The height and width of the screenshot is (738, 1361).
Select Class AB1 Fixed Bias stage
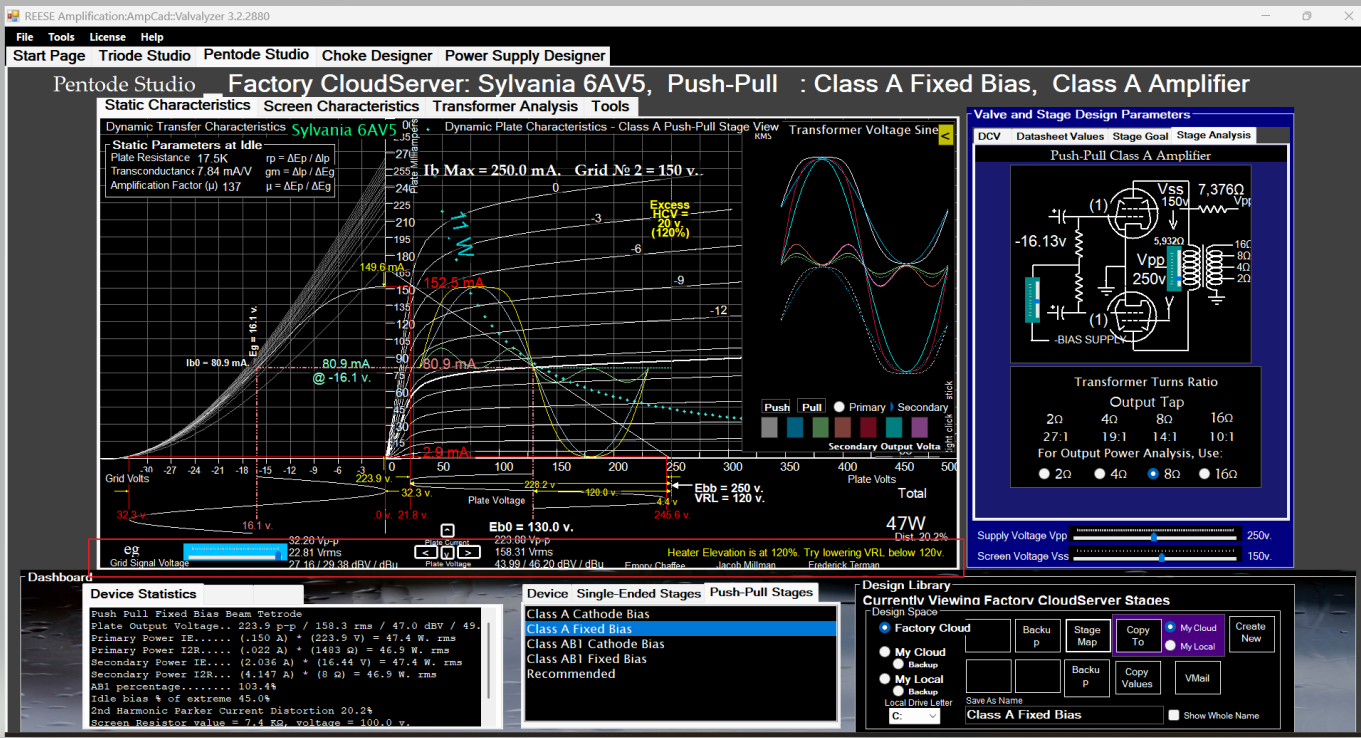pos(680,659)
